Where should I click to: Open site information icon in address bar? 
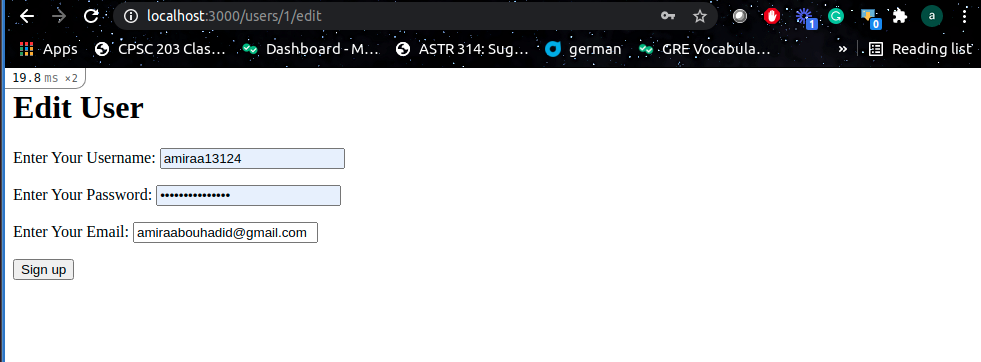click(131, 16)
